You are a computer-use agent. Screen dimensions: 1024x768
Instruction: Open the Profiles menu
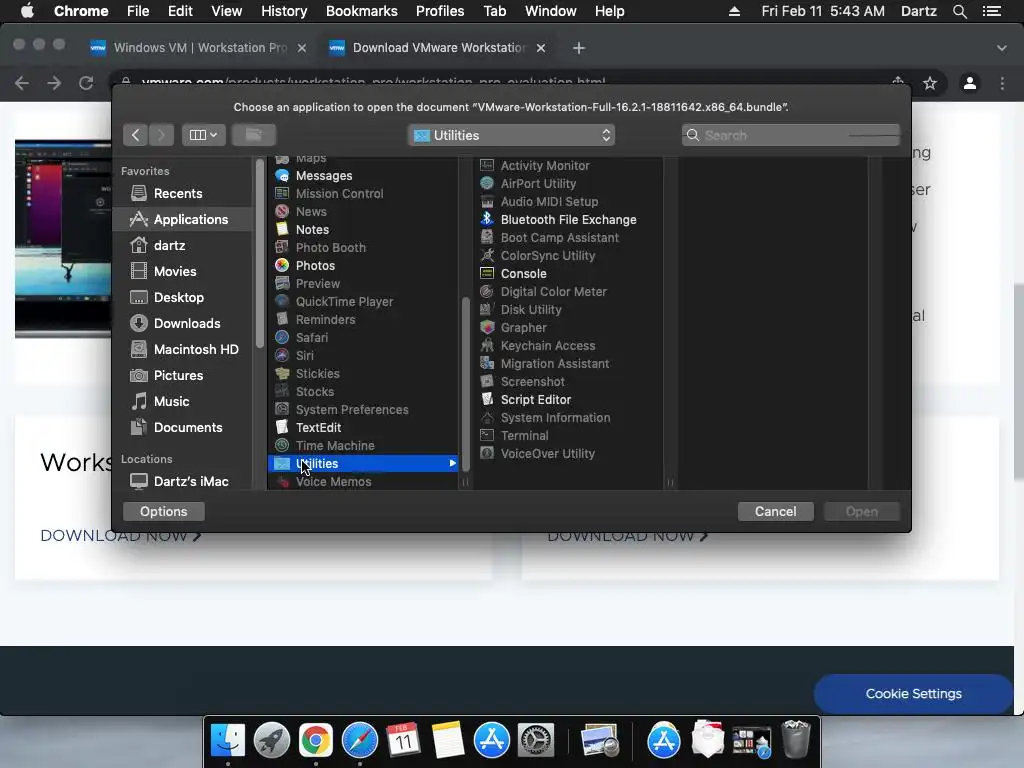point(440,11)
